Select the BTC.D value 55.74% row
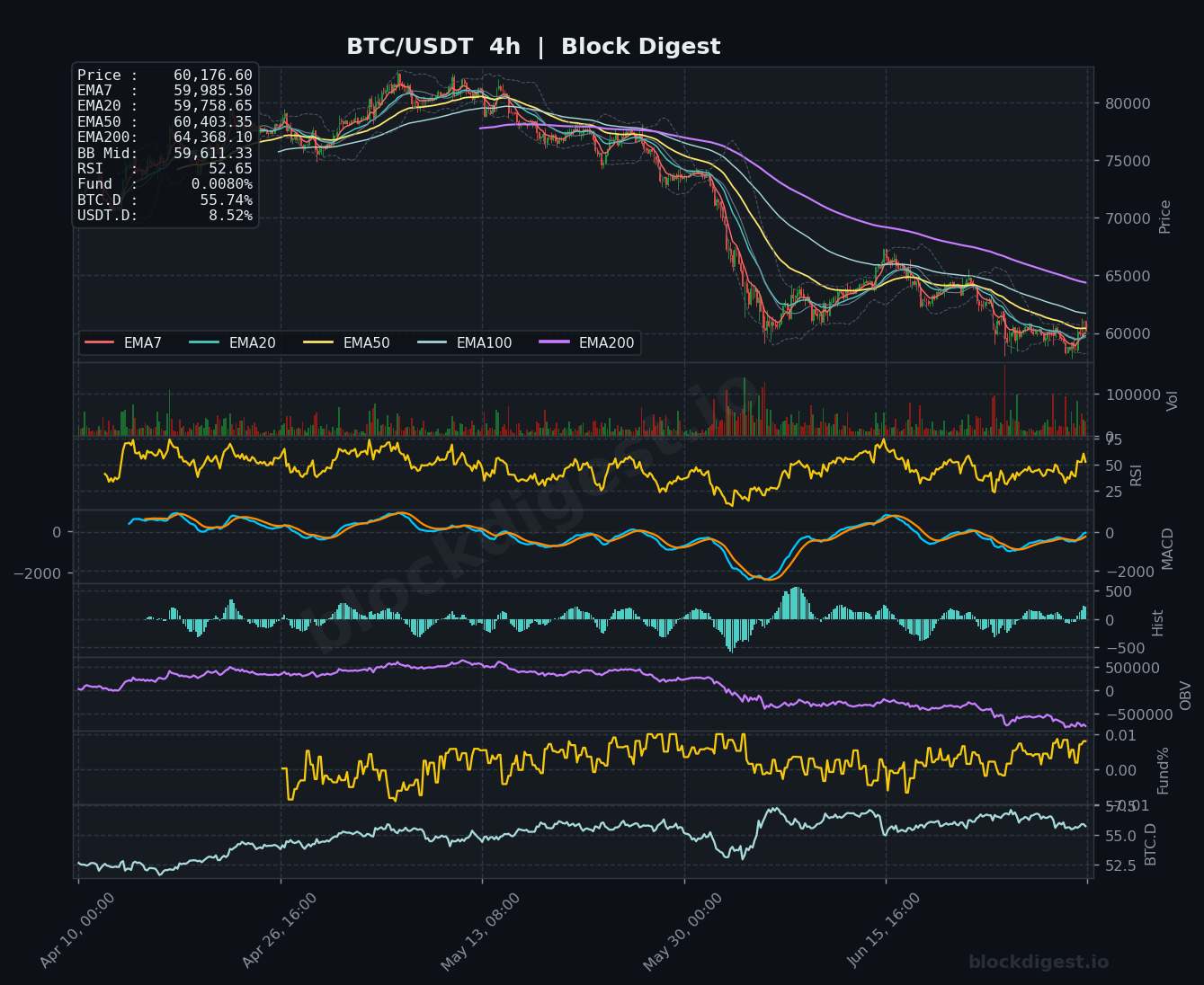Screen dimensions: 1204x985 click(165, 200)
